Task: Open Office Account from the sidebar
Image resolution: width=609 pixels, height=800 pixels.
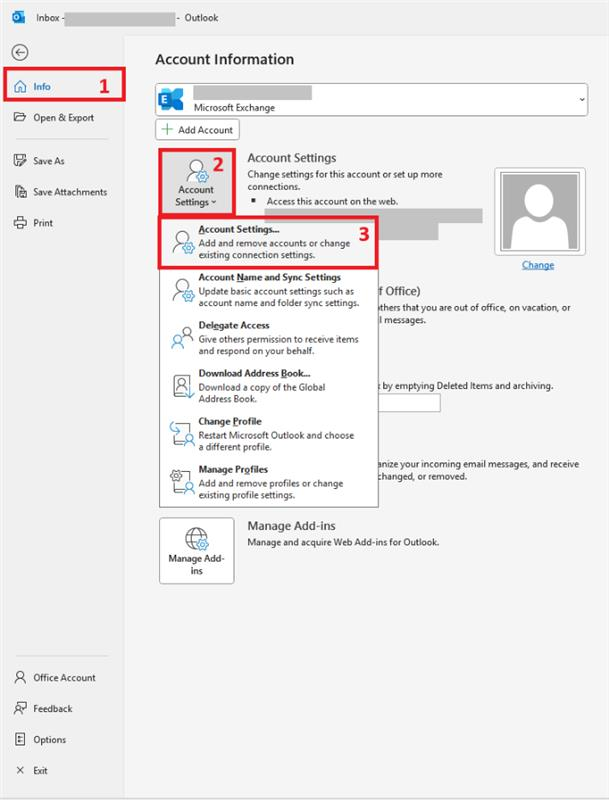Action: pyautogui.click(x=64, y=678)
